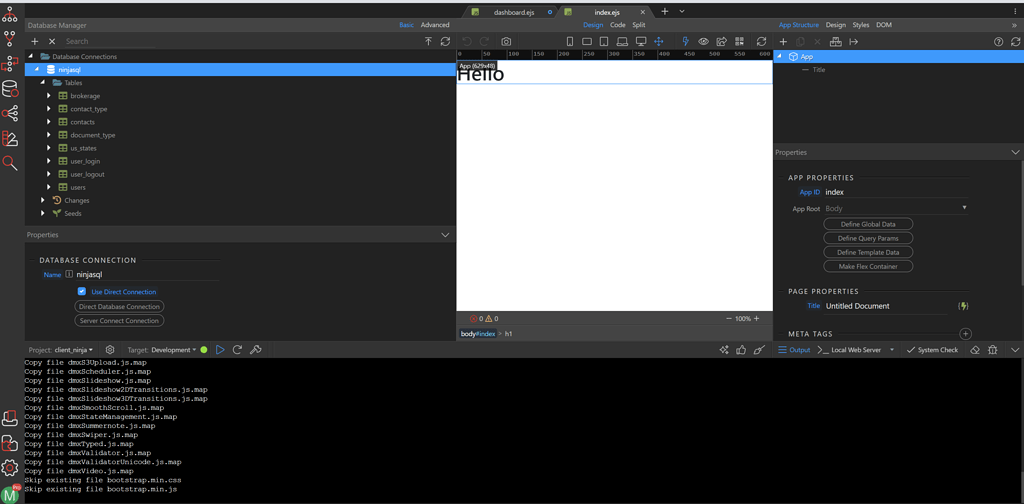Uncheck the Use Direct Connection checkbox
Viewport: 1024px width, 504px height.
pos(82,292)
